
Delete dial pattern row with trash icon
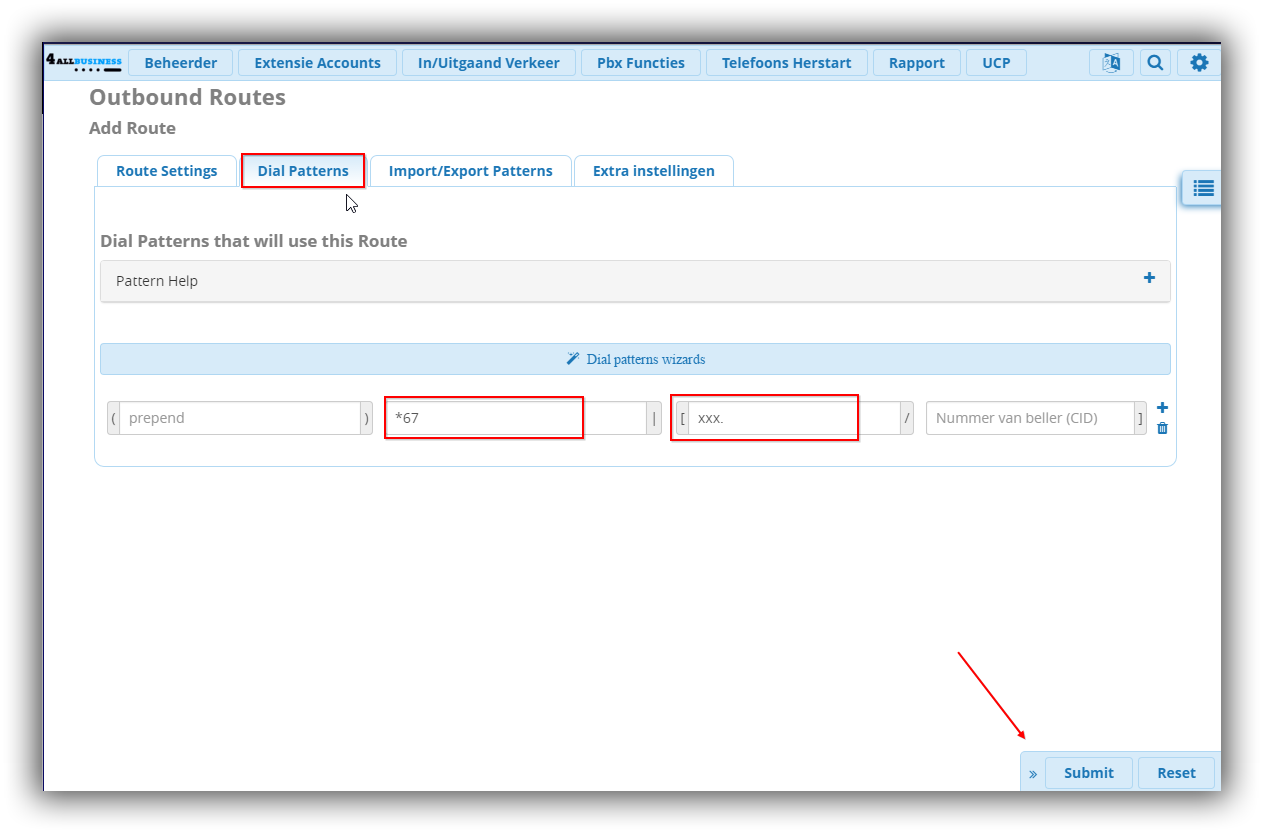1162,428
